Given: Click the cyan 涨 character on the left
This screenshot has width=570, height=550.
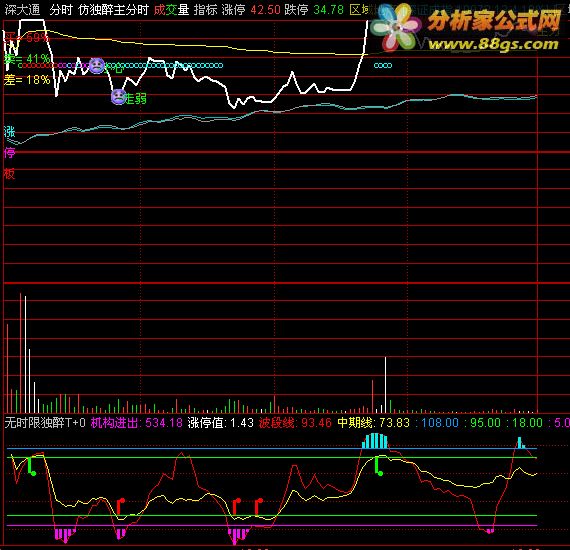Looking at the screenshot, I should point(9,132).
